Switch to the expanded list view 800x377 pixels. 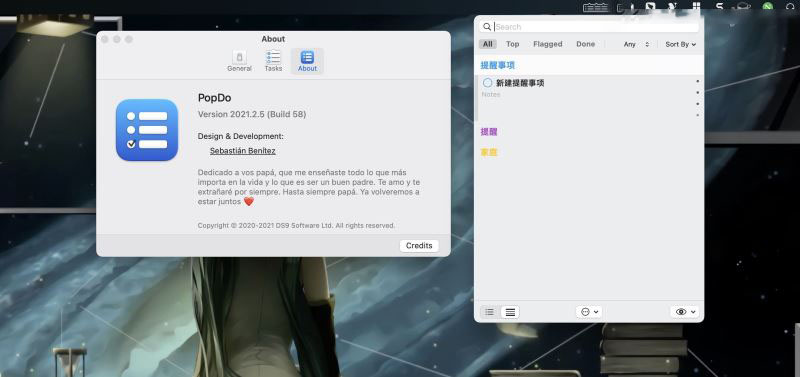[510, 312]
